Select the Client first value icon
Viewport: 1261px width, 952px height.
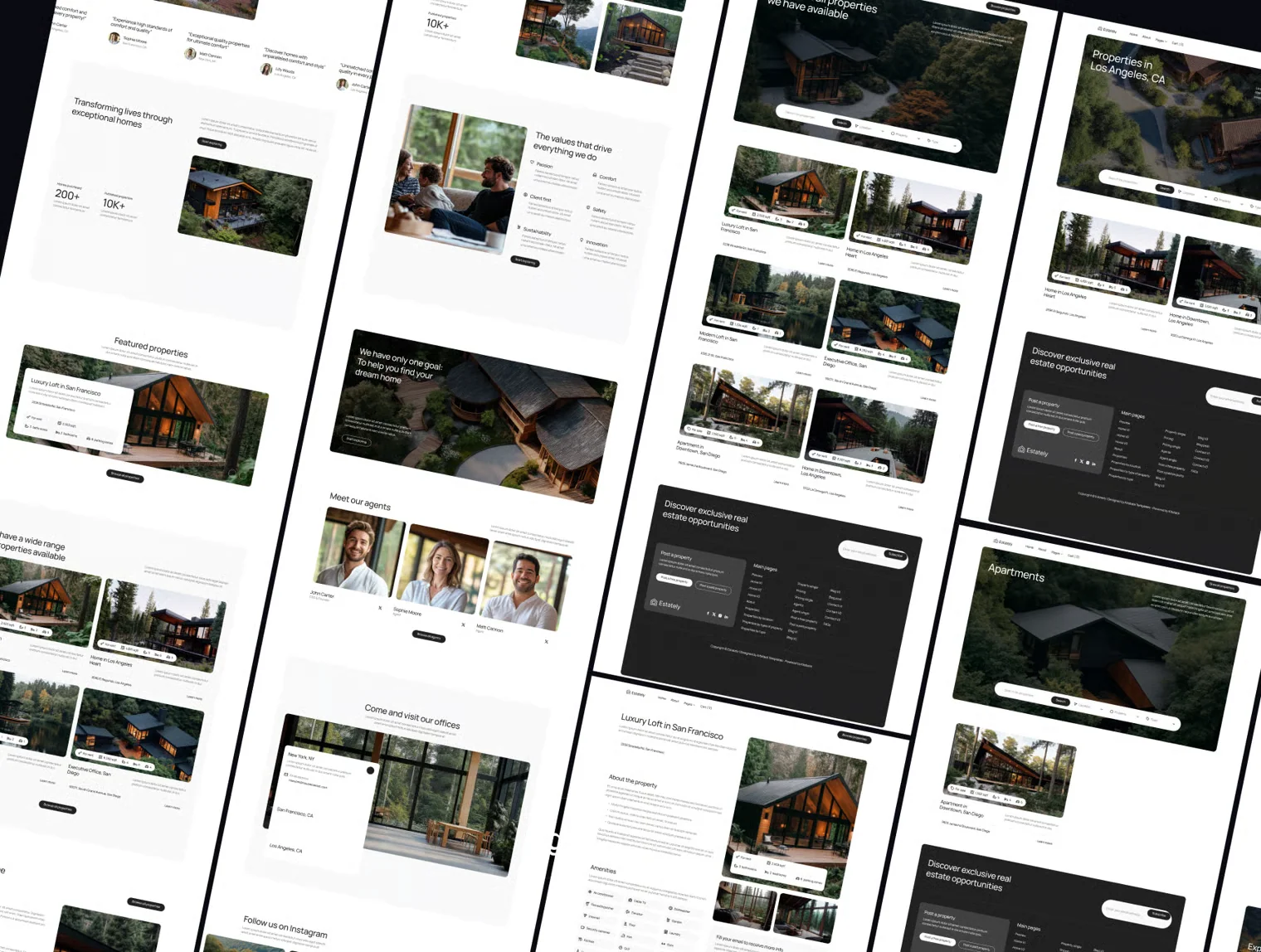(x=525, y=196)
